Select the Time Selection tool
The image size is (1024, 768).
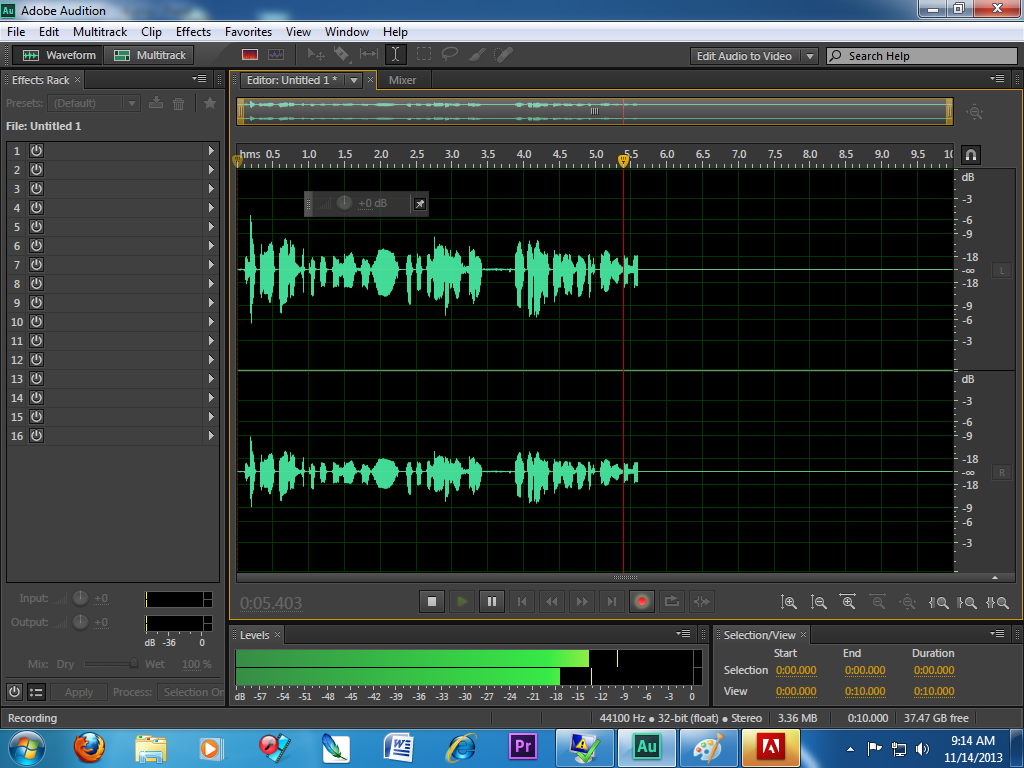(x=396, y=55)
